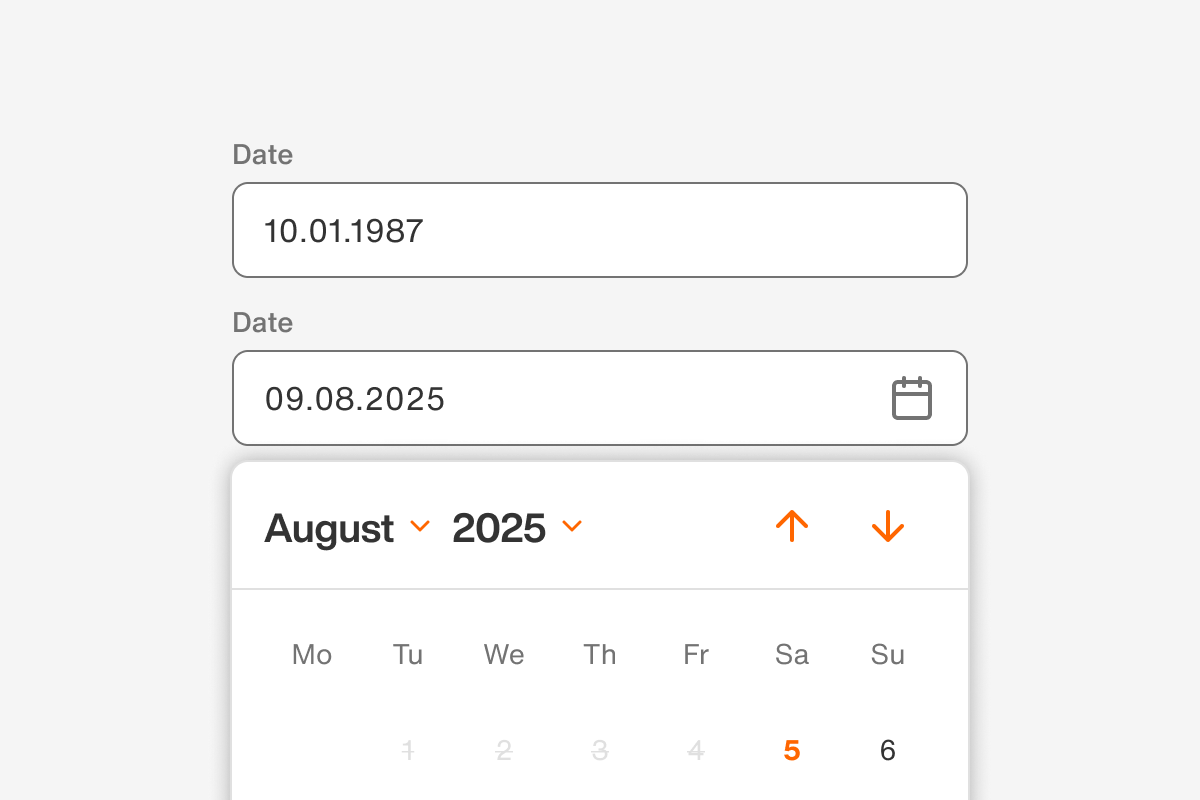Pick day 6 in the calendar
This screenshot has width=1200, height=800.
887,750
